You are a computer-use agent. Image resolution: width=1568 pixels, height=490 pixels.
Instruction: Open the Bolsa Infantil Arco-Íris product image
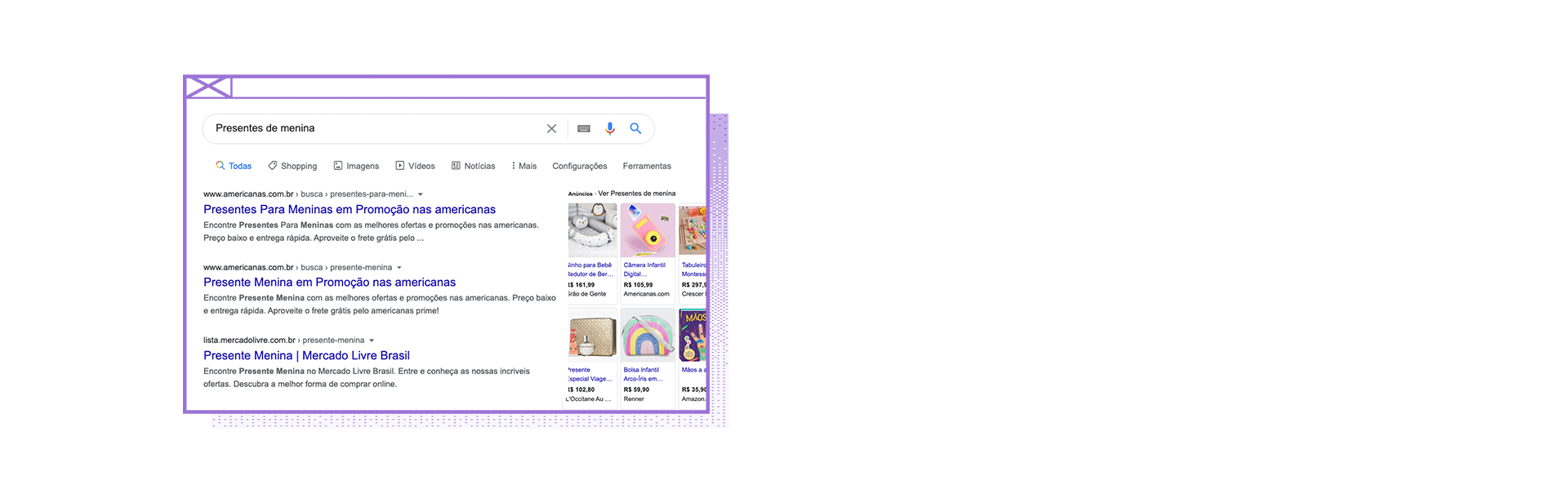648,336
